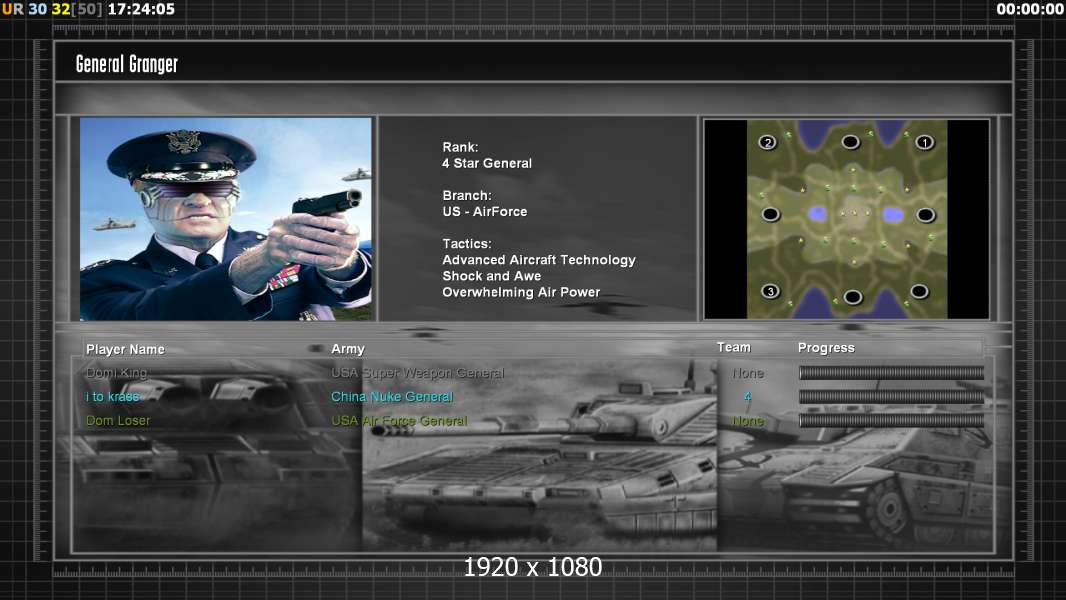Click Dom Loser's loading progress bar
The image size is (1066, 600).
[891, 421]
